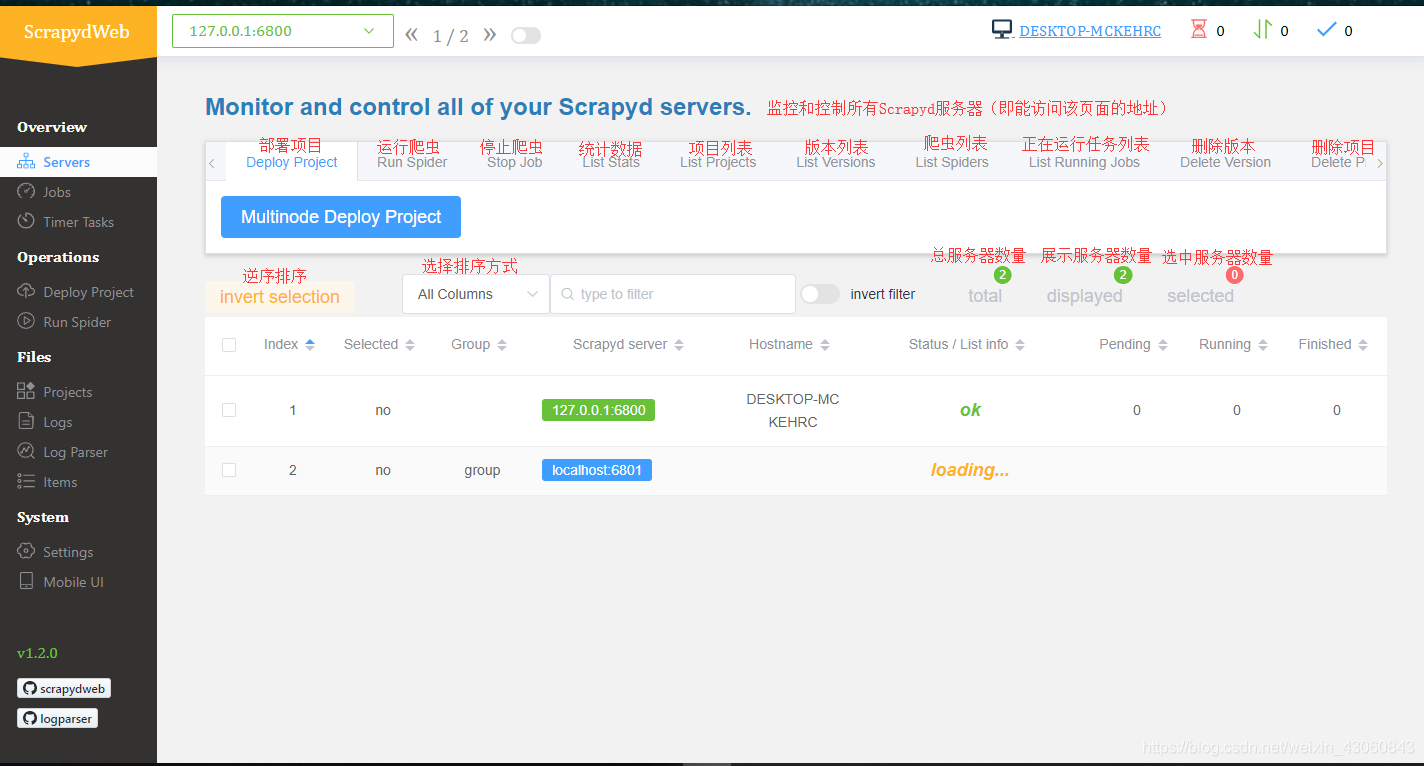Open the logparser GitHub badge
The height and width of the screenshot is (766, 1424).
[x=57, y=718]
